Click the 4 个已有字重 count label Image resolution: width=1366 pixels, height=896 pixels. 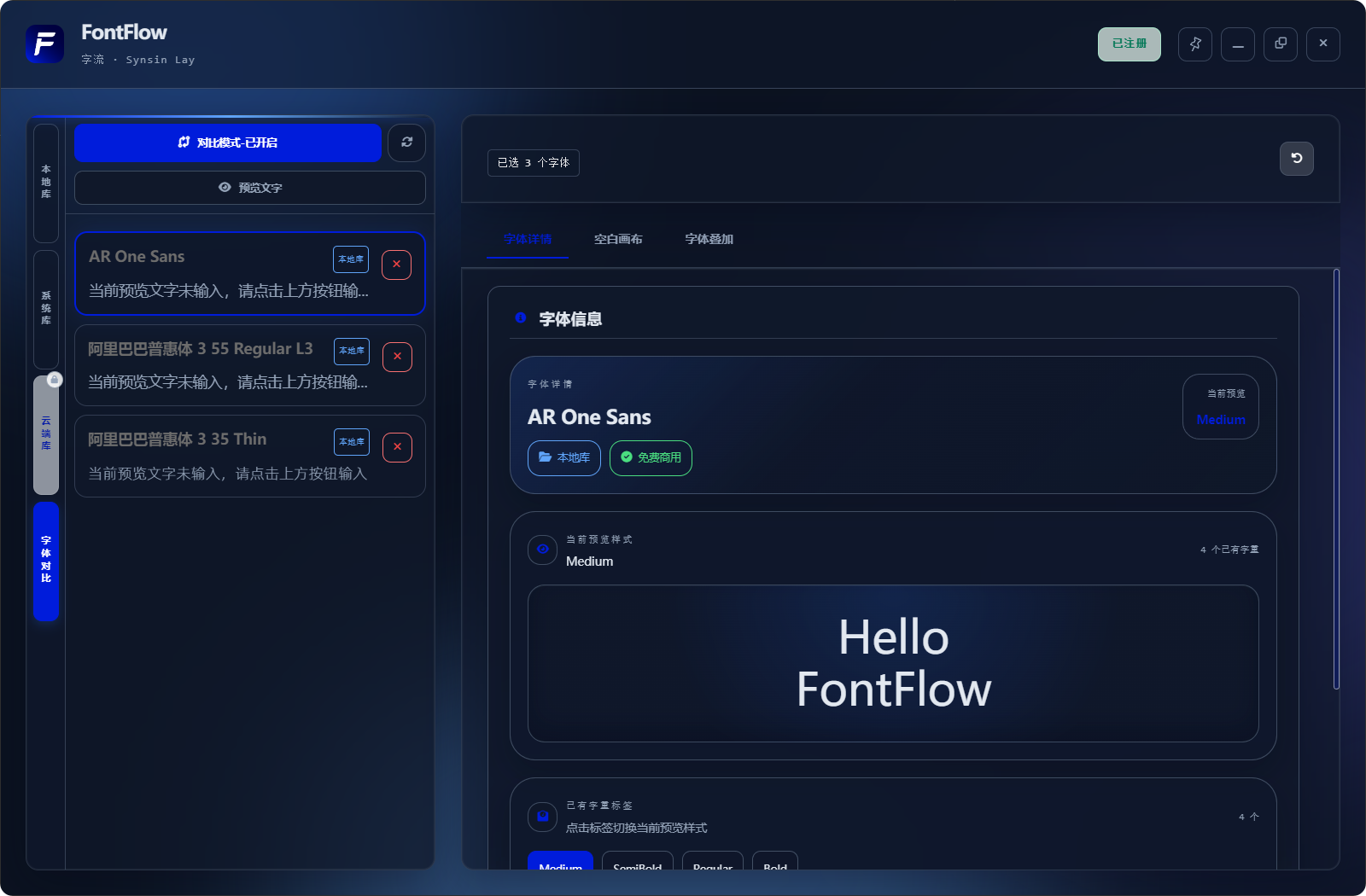(x=1229, y=550)
